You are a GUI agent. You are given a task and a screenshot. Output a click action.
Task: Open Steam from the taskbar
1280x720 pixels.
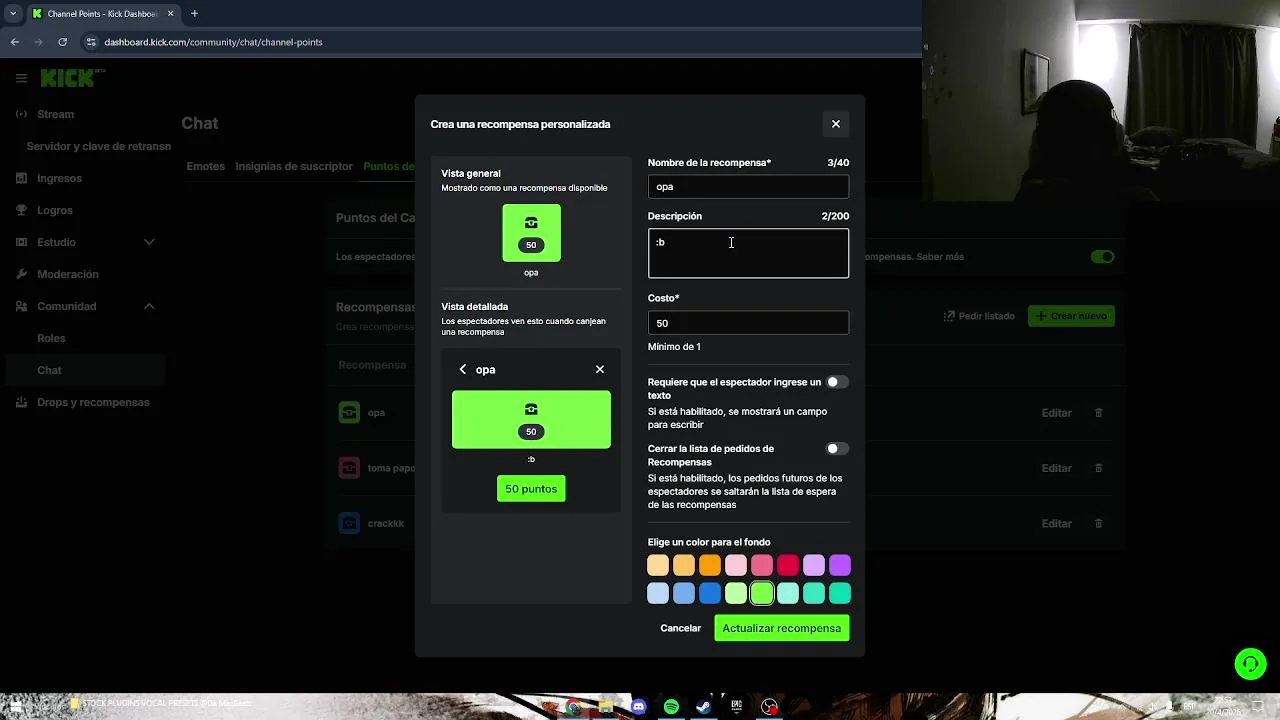tap(704, 707)
